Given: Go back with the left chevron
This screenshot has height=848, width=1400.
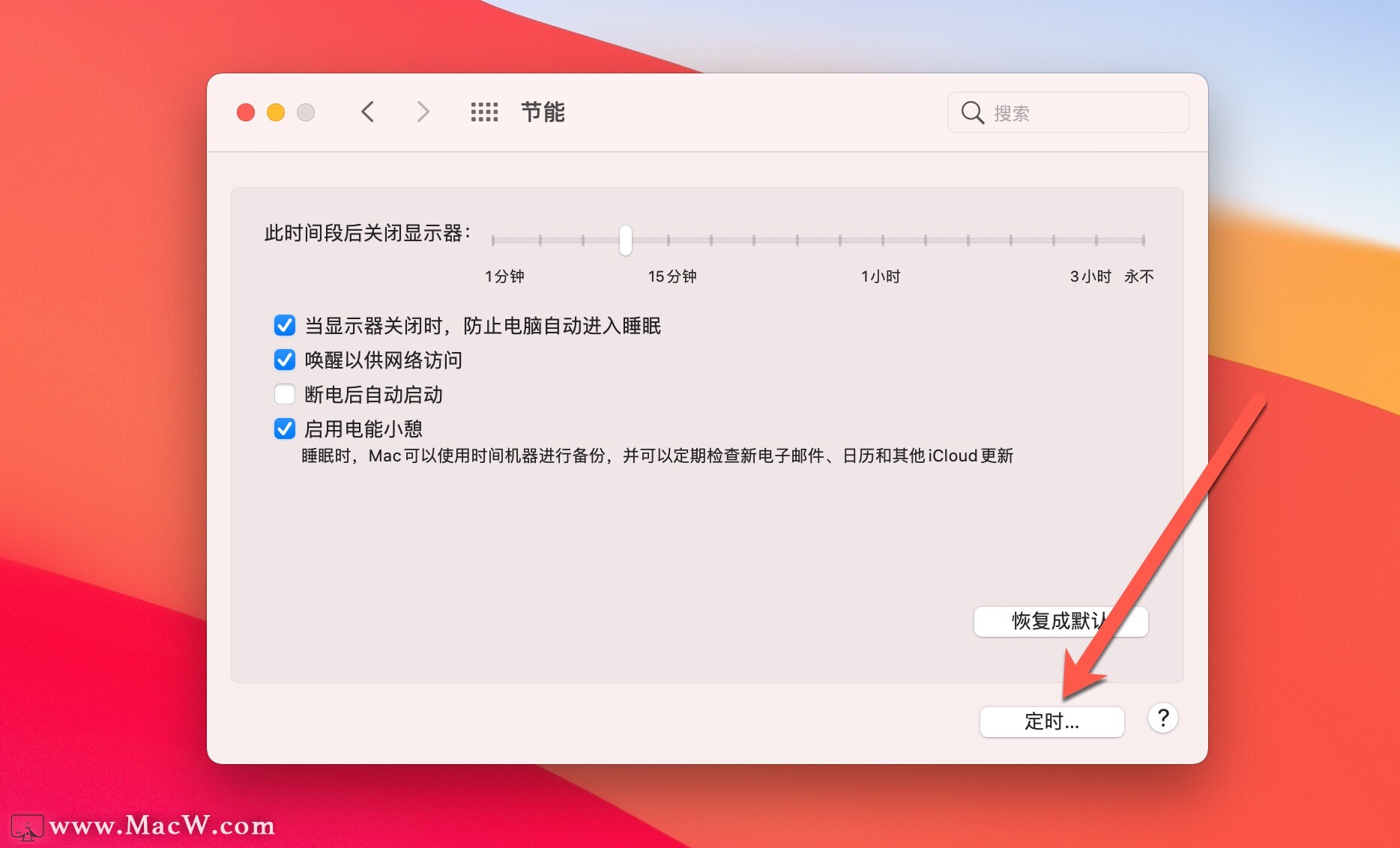Looking at the screenshot, I should [367, 112].
